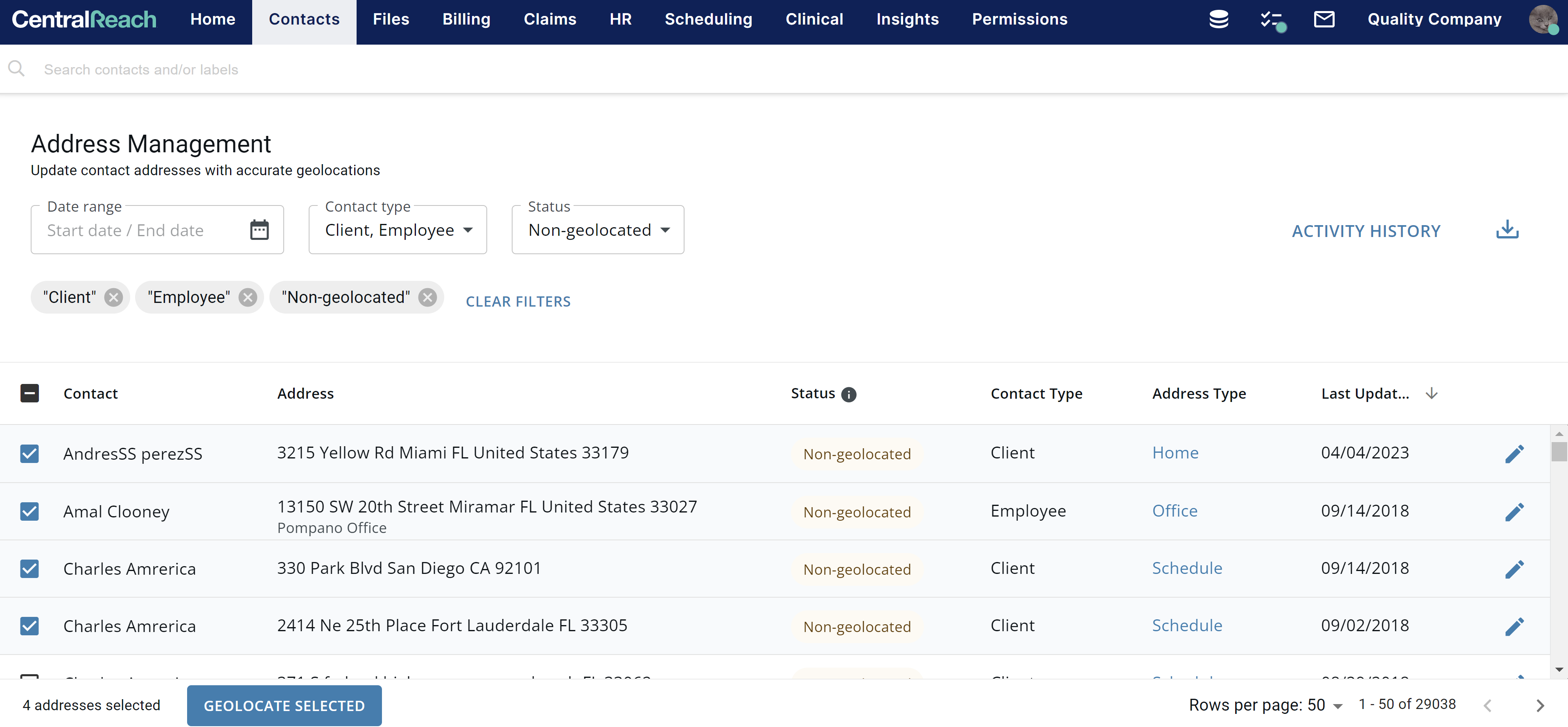Screen dimensions: 1568x727
Task: Sort by Last Updated arrow icon
Action: pyautogui.click(x=1432, y=394)
